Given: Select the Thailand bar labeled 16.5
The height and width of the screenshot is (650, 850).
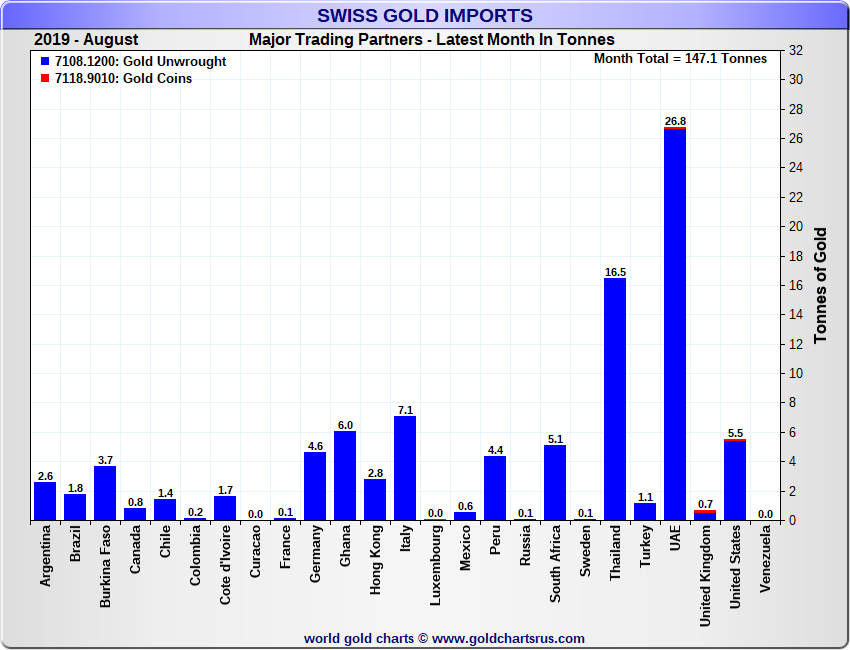Looking at the screenshot, I should pyautogui.click(x=615, y=400).
